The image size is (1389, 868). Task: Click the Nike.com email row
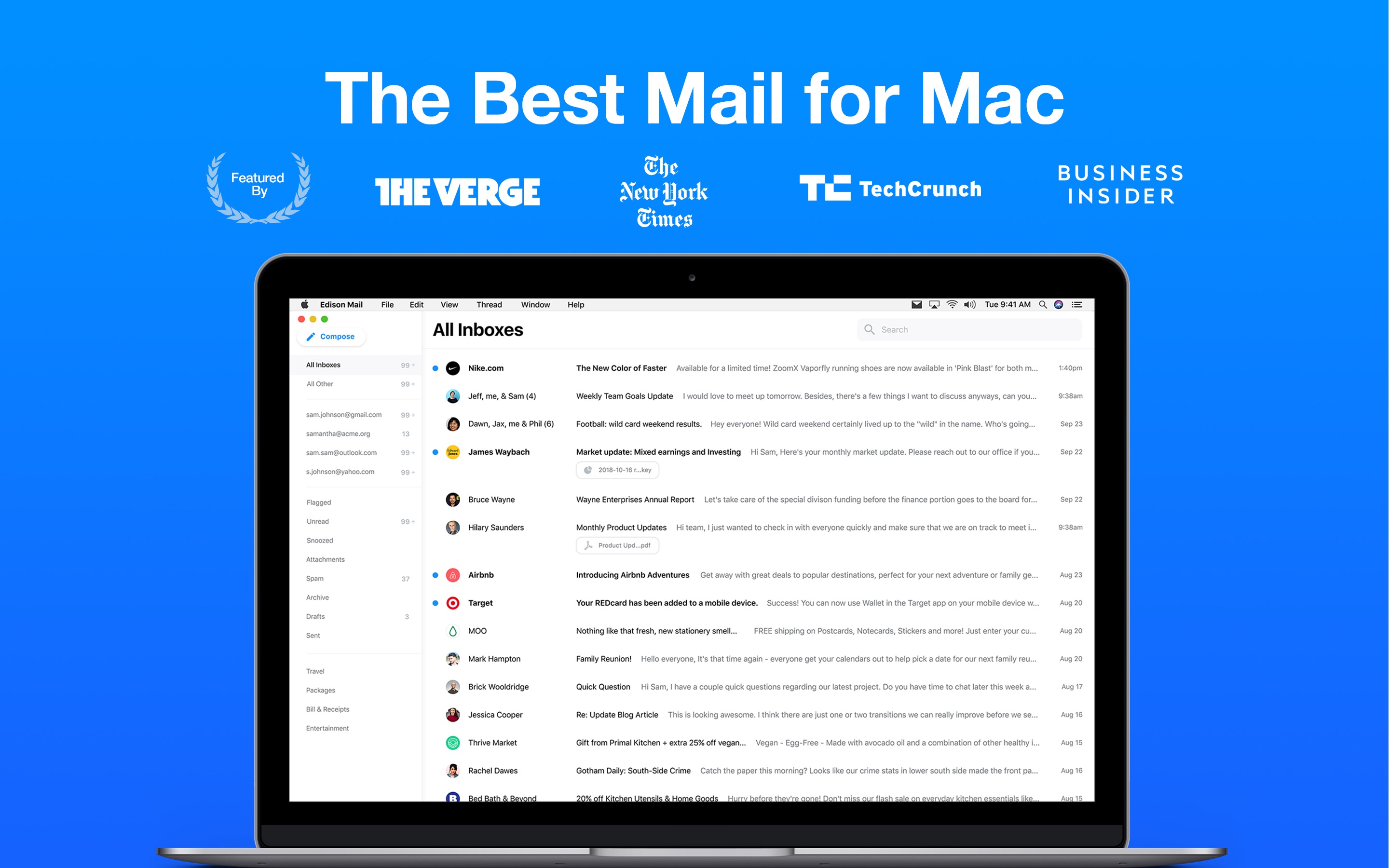click(x=760, y=371)
